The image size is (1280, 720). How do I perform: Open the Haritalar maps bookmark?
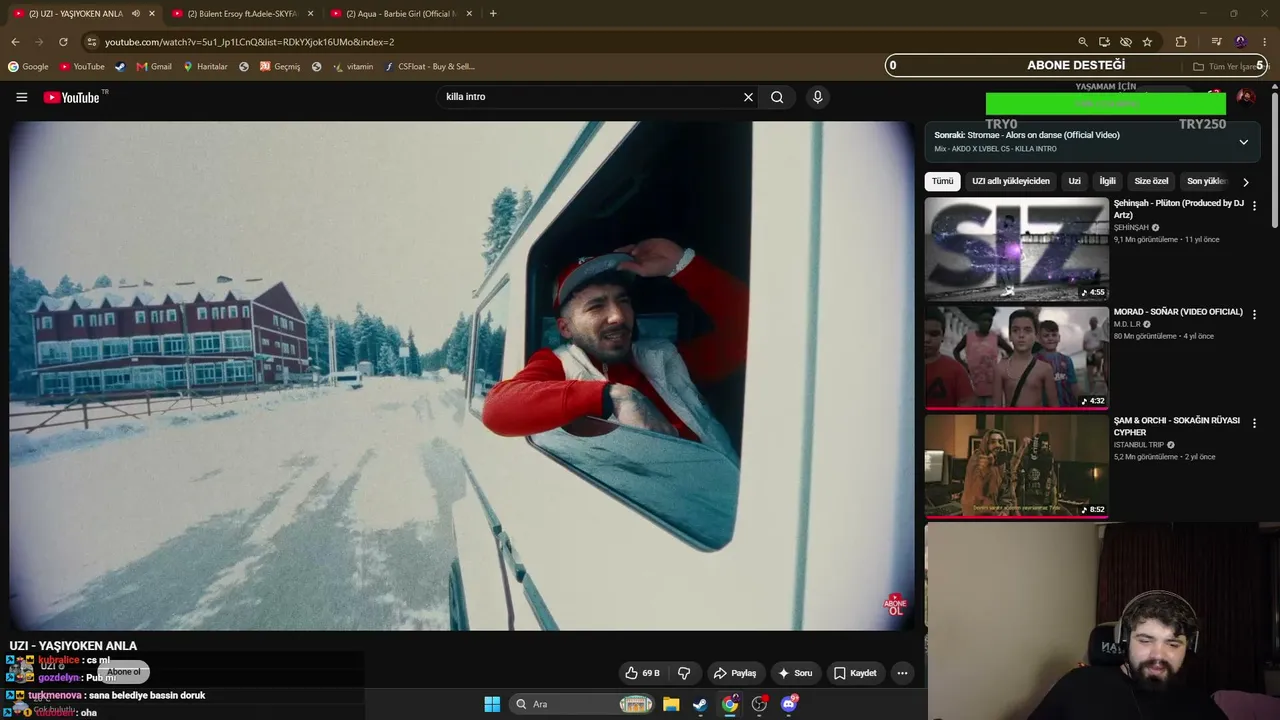205,67
